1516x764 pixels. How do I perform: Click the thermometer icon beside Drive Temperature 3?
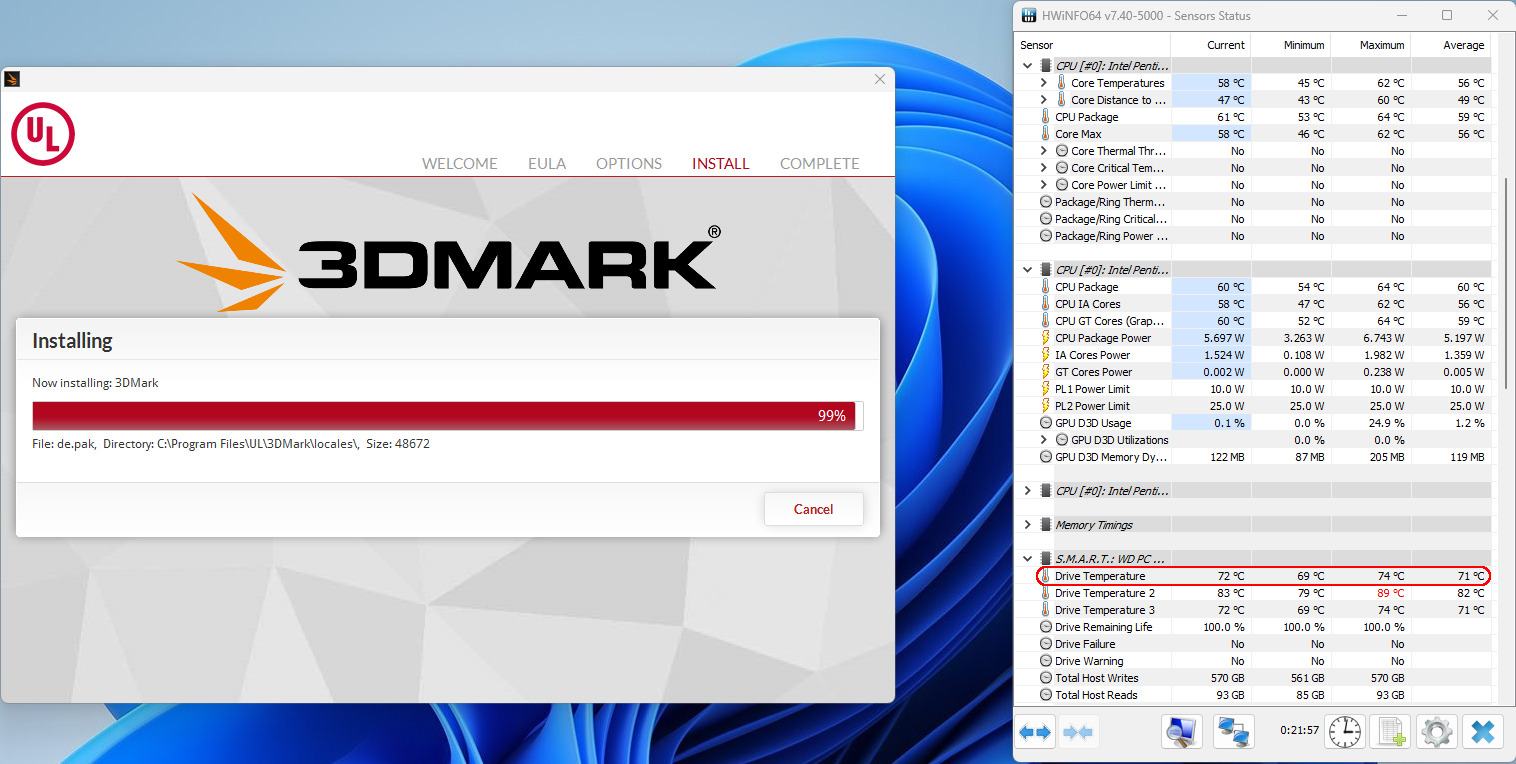1045,610
